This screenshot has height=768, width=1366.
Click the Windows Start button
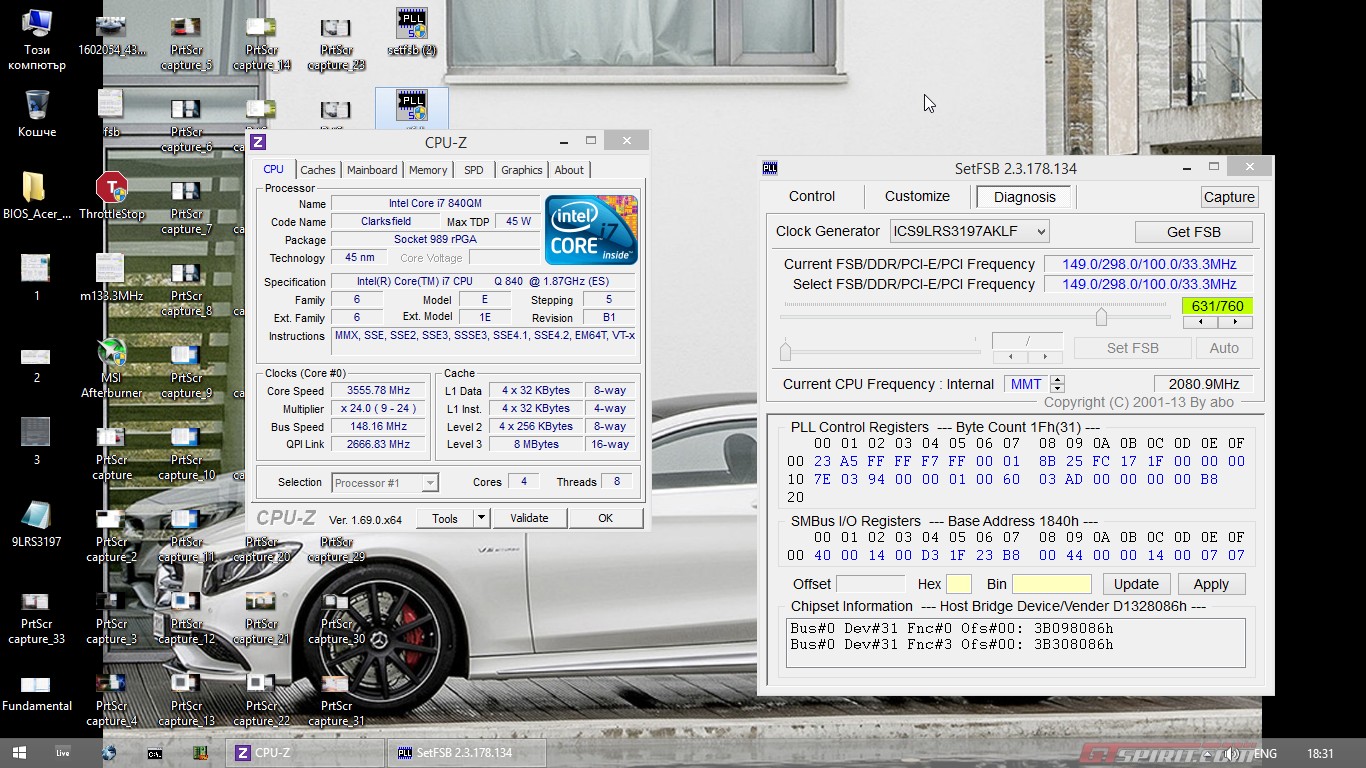[19, 753]
